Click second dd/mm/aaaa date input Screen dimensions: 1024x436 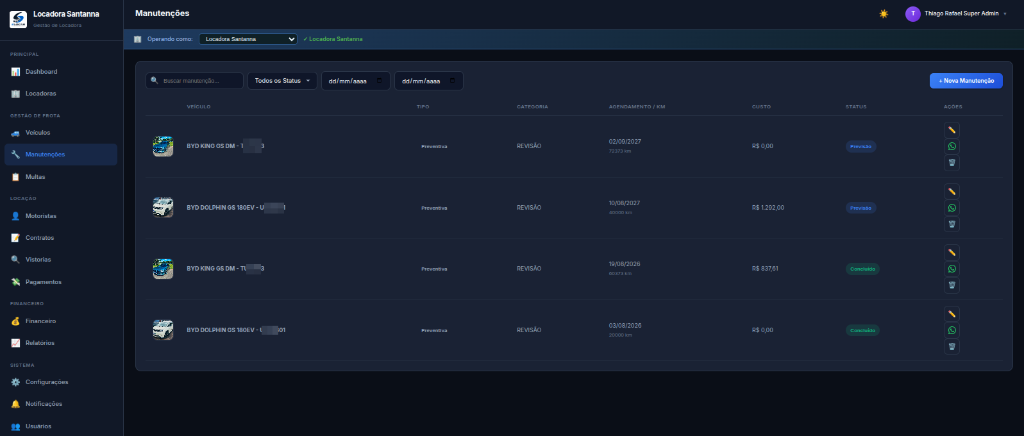coord(428,81)
